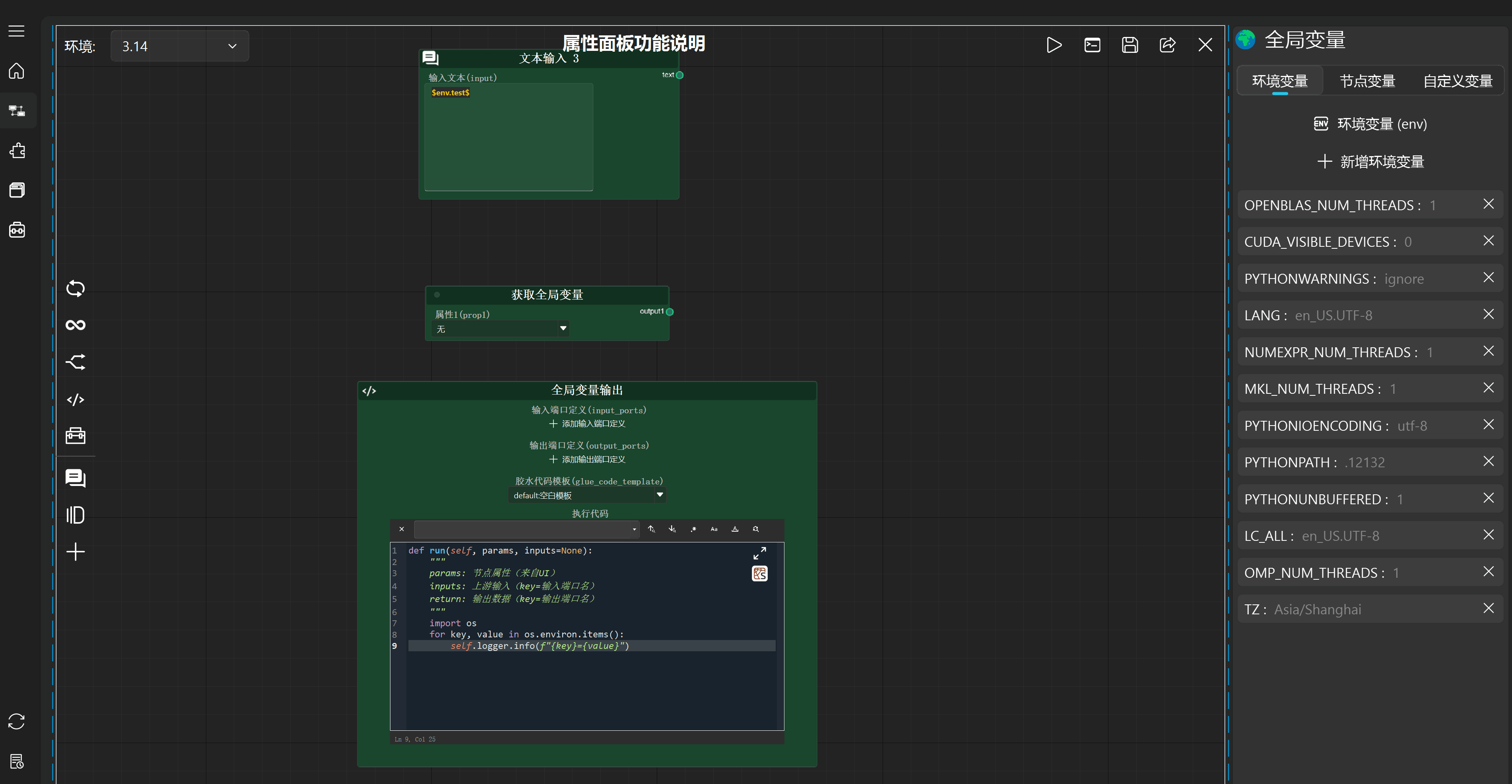Open the plugins puzzle-piece icon

(17, 150)
